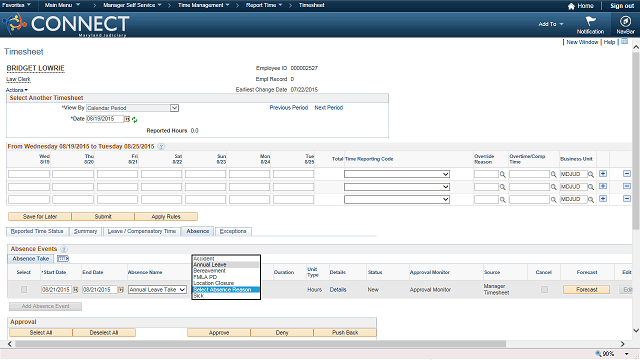Click the Home house icon

click(x=571, y=6)
